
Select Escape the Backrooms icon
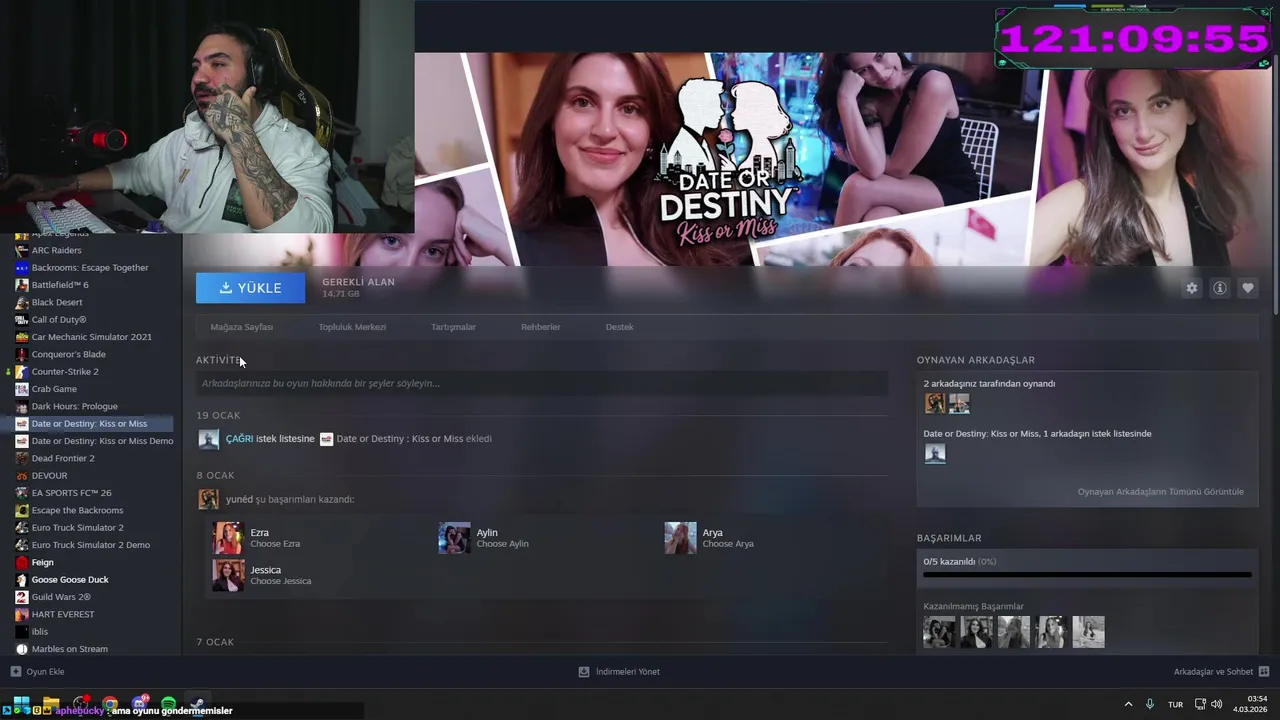coord(22,510)
